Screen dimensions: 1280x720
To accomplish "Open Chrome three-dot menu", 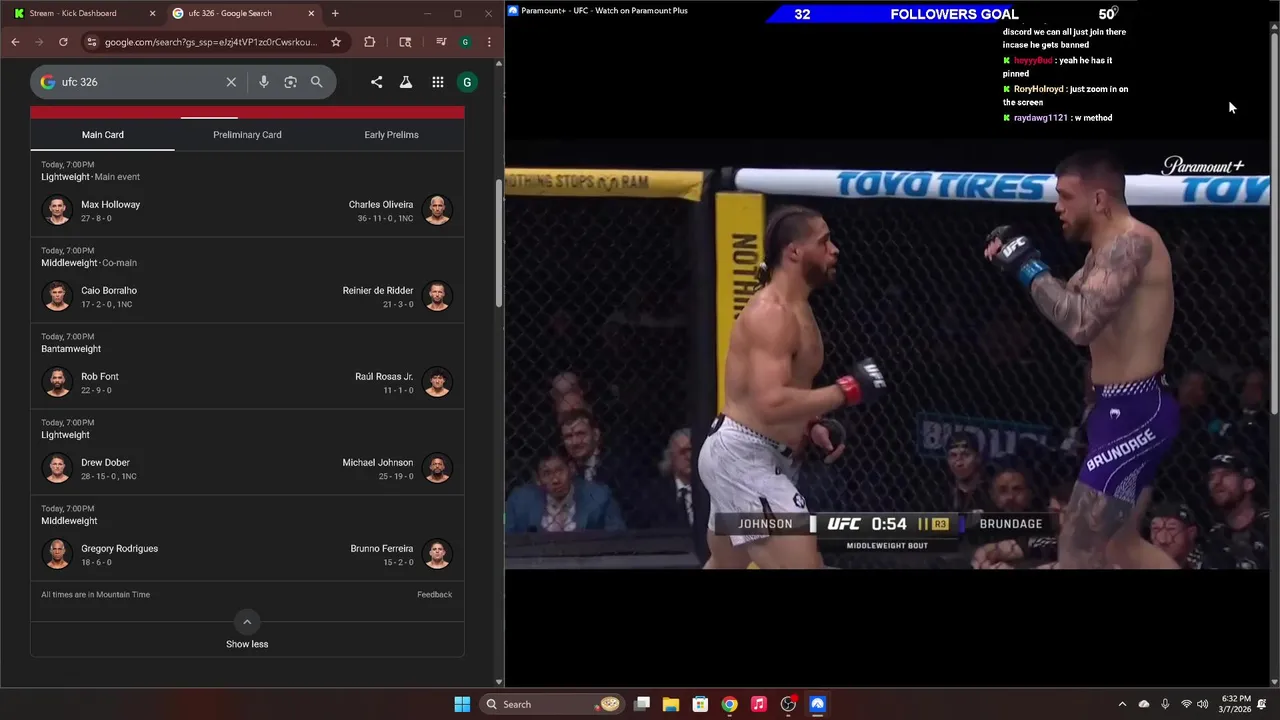I will 489,42.
